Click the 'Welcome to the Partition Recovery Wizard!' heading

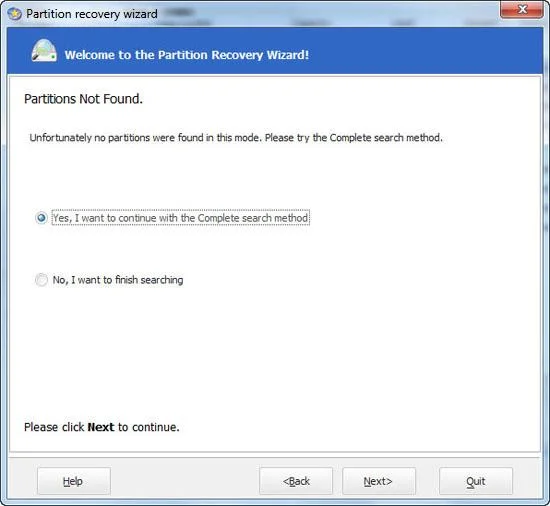(x=187, y=55)
